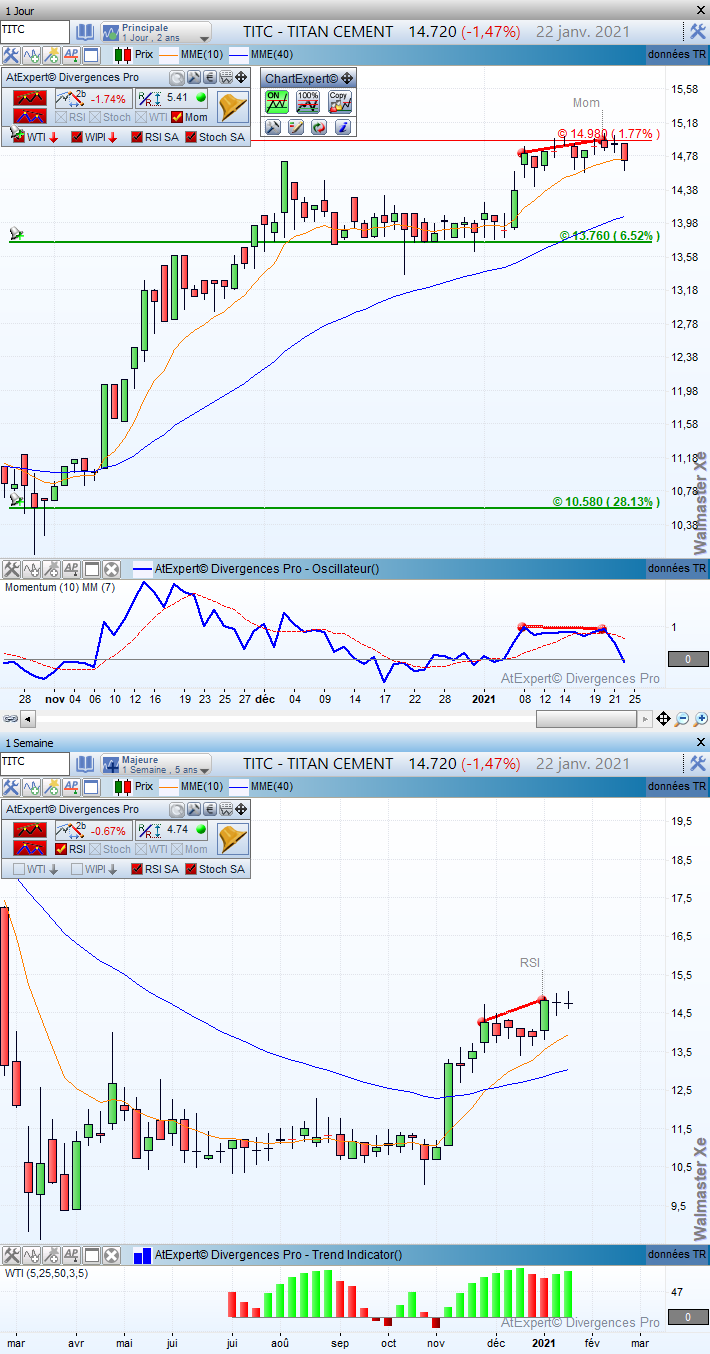Open the symbol book icon in the 1 Jour chart
Image resolution: width=710 pixels, height=1354 pixels.
coord(85,32)
